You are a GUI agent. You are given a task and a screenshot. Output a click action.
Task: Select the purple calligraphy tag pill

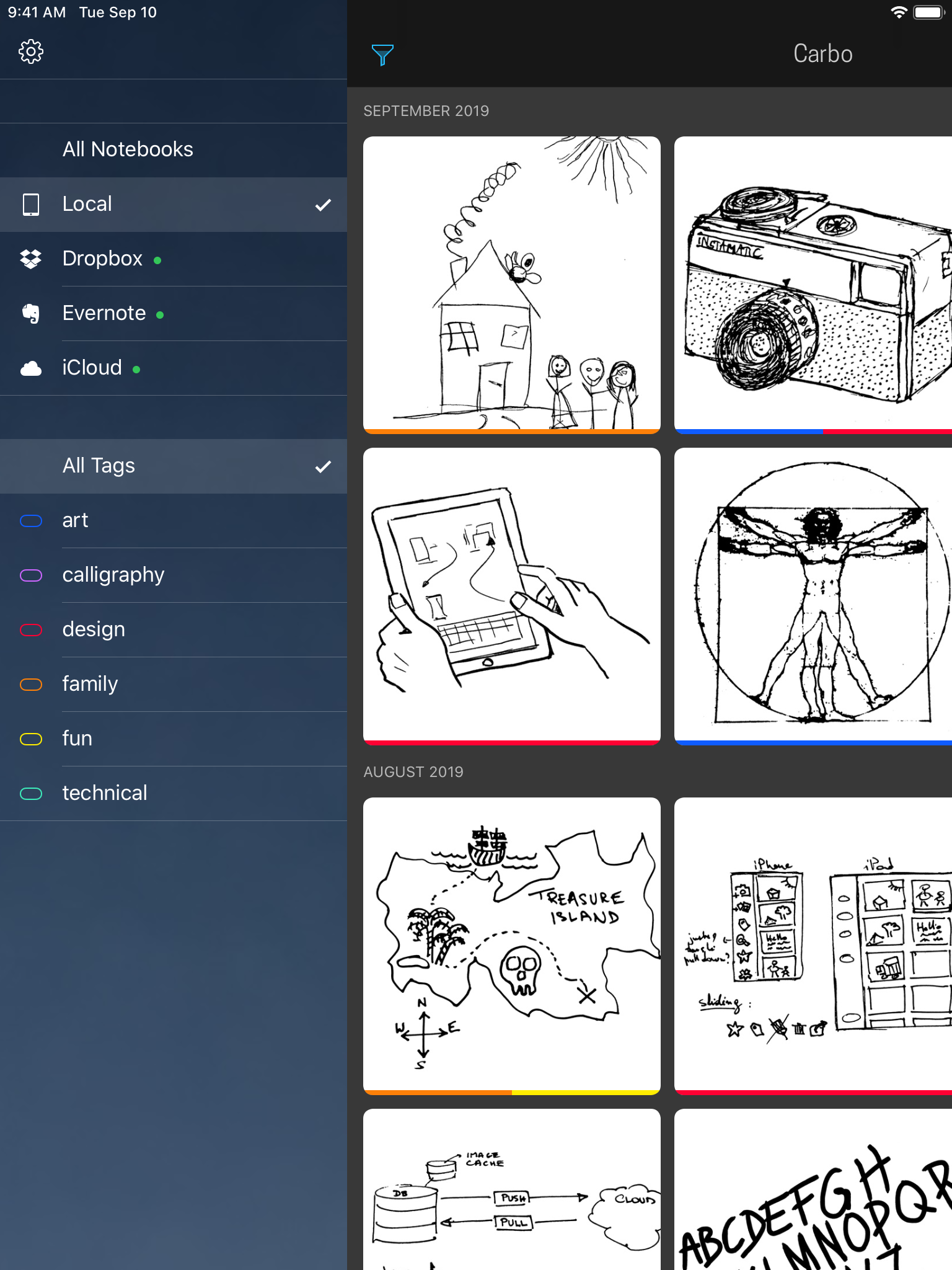[31, 575]
